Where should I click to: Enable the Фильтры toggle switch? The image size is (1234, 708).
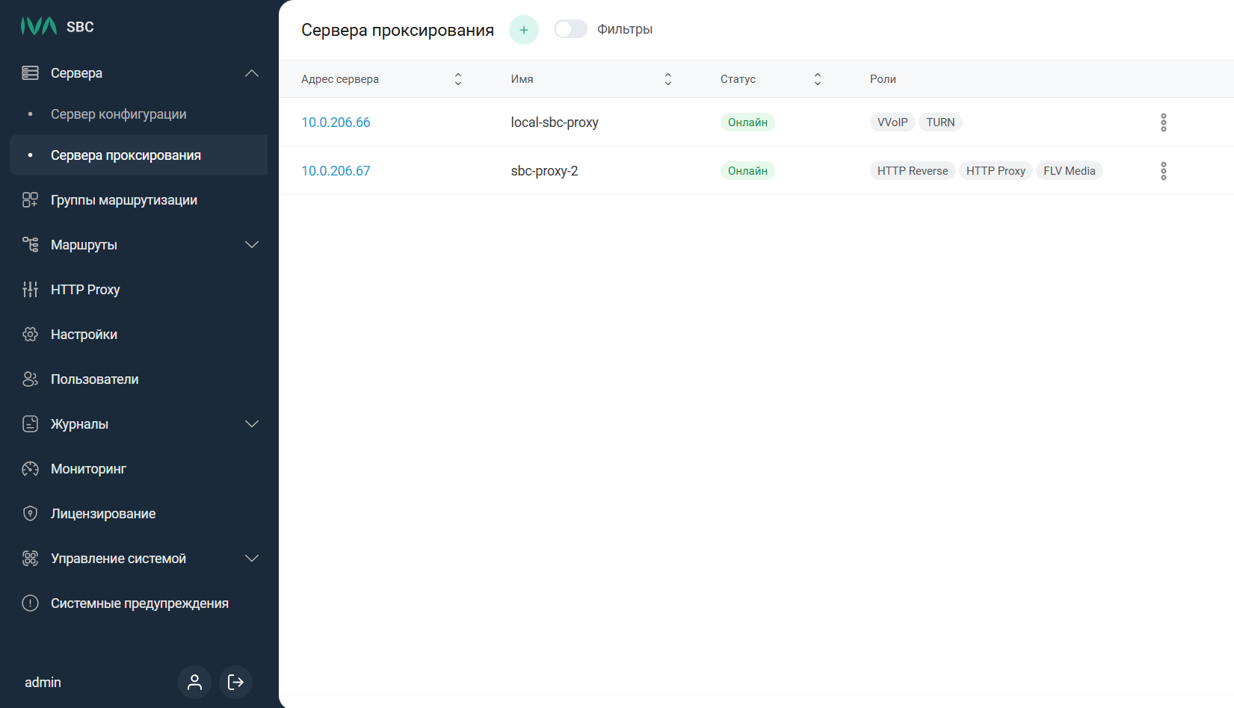click(570, 30)
